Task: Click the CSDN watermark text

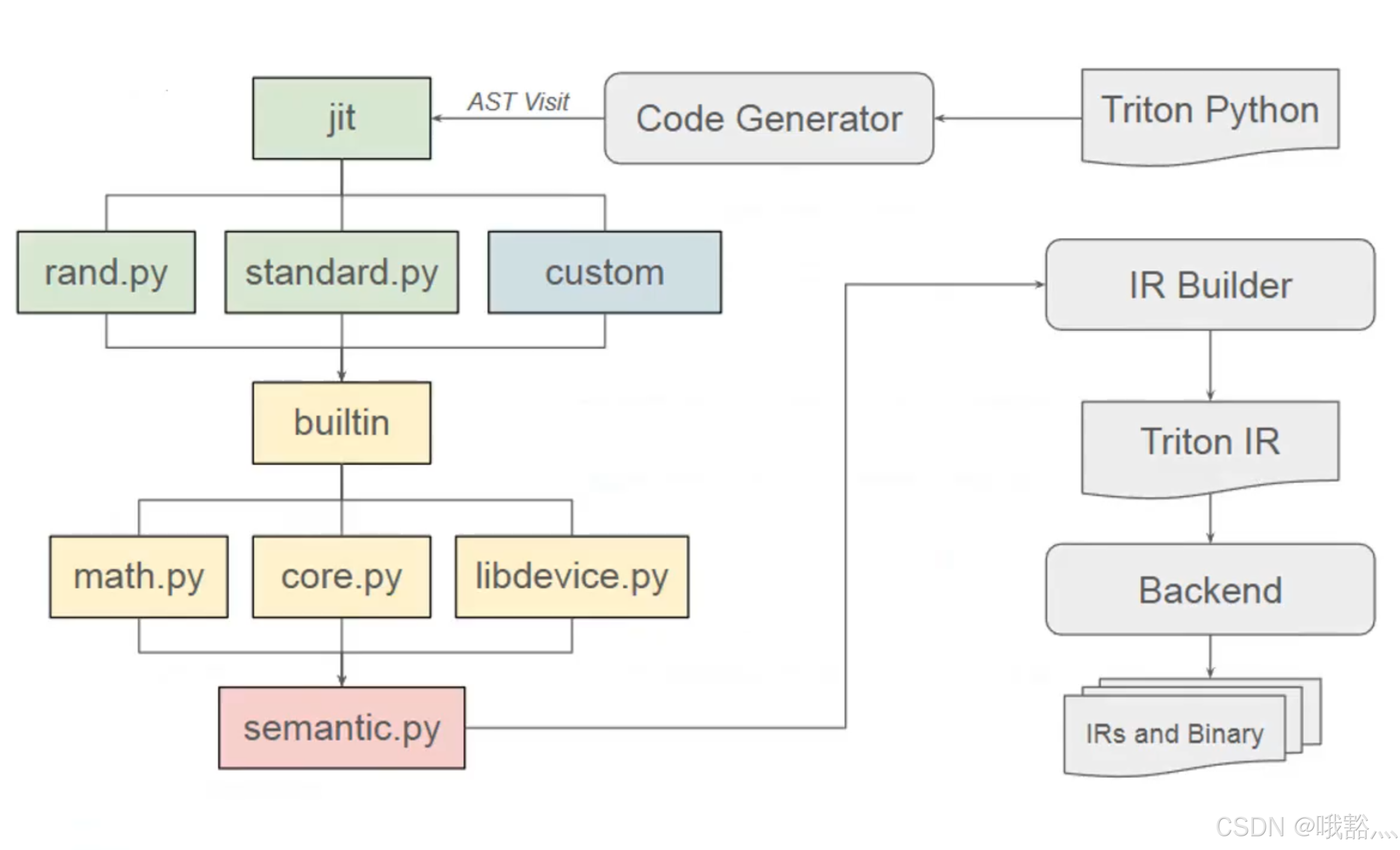Action: [x=1305, y=827]
